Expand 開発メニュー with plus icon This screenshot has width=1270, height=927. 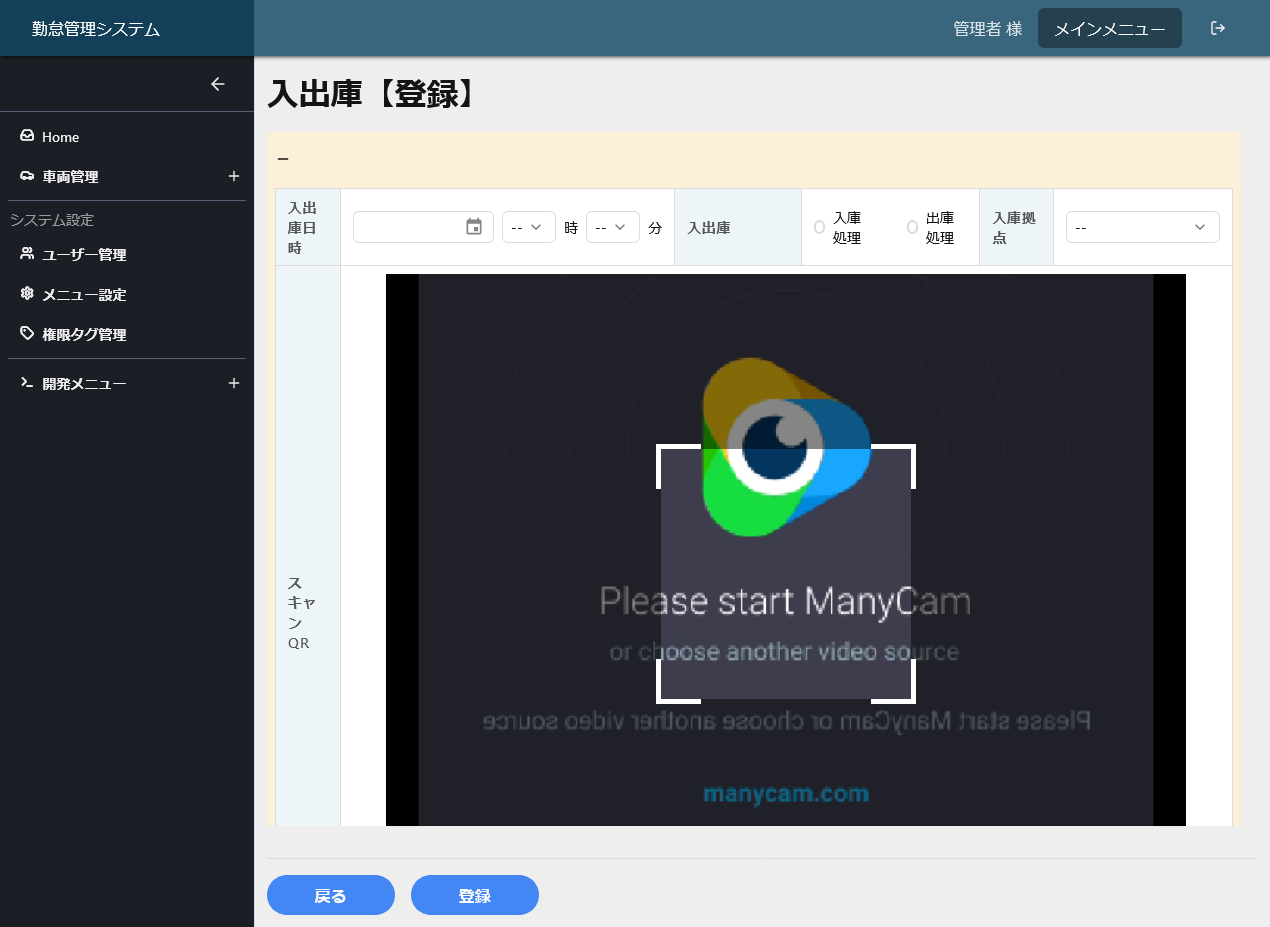click(x=234, y=383)
